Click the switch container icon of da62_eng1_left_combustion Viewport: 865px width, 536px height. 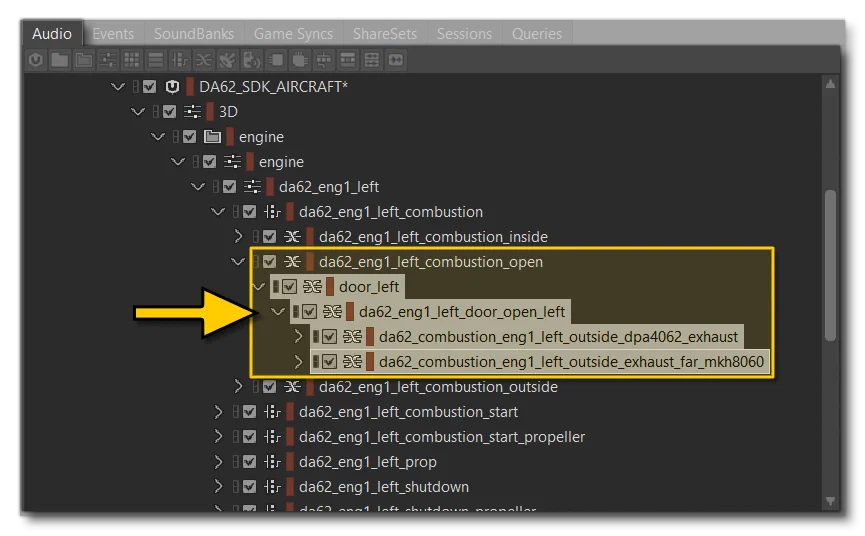click(x=272, y=212)
